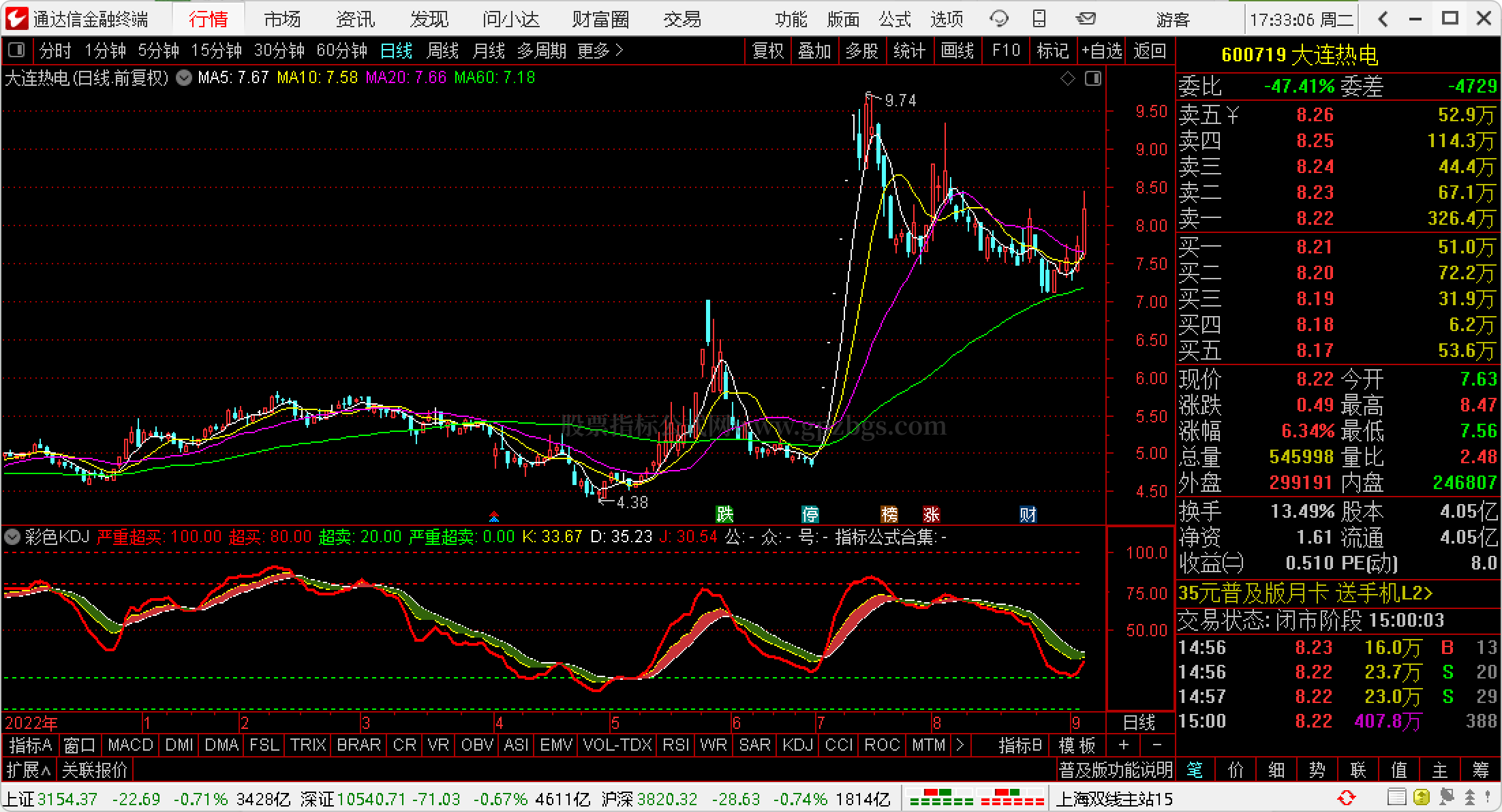1502x812 pixels.
Task: Open the teal 停 event marker
Action: [x=810, y=514]
